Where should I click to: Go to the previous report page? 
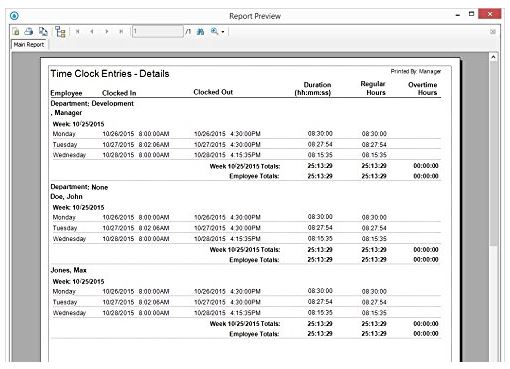pyautogui.click(x=92, y=32)
